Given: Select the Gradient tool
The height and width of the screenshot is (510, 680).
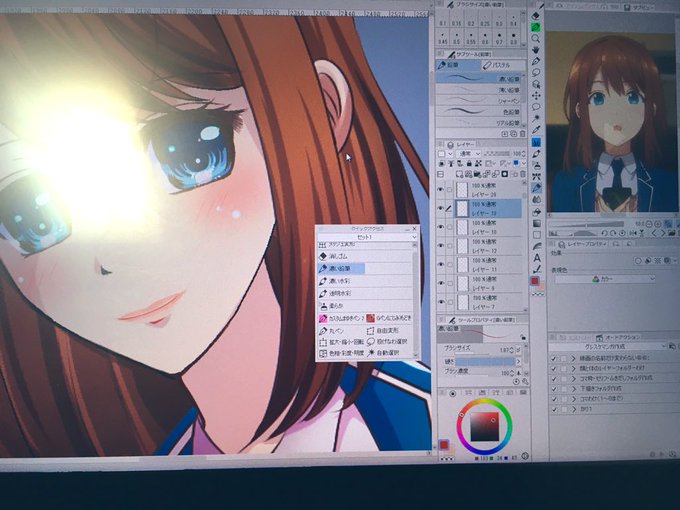Looking at the screenshot, I should click(x=537, y=224).
